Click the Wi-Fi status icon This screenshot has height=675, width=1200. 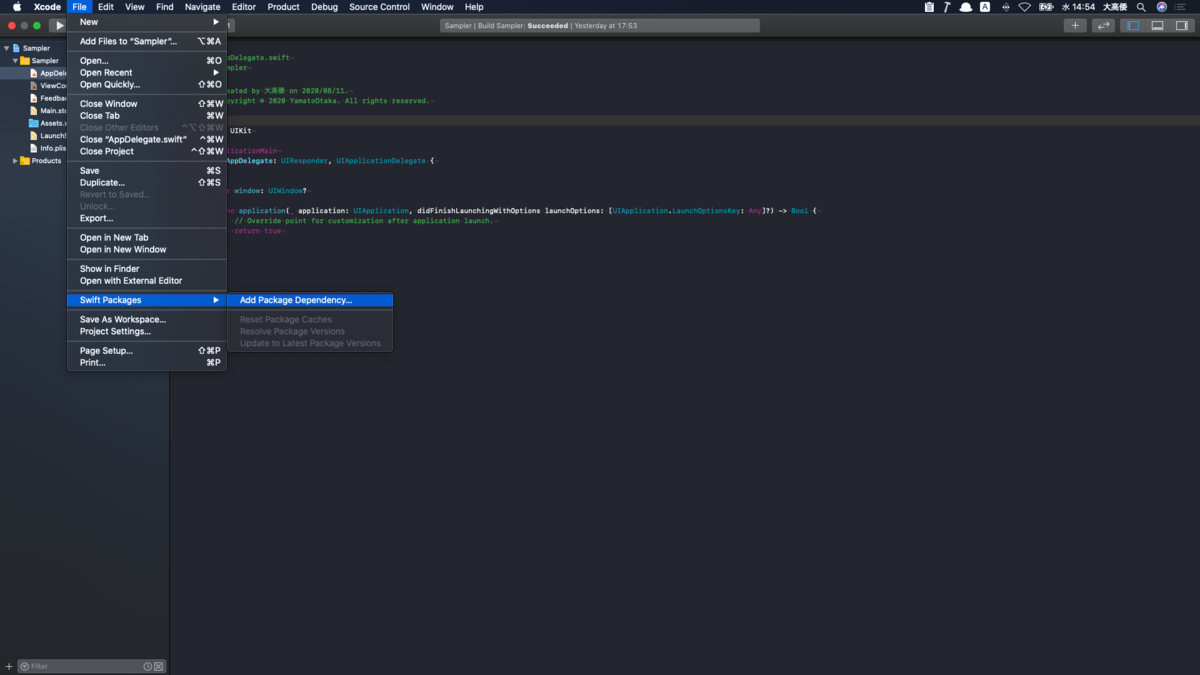point(1025,7)
